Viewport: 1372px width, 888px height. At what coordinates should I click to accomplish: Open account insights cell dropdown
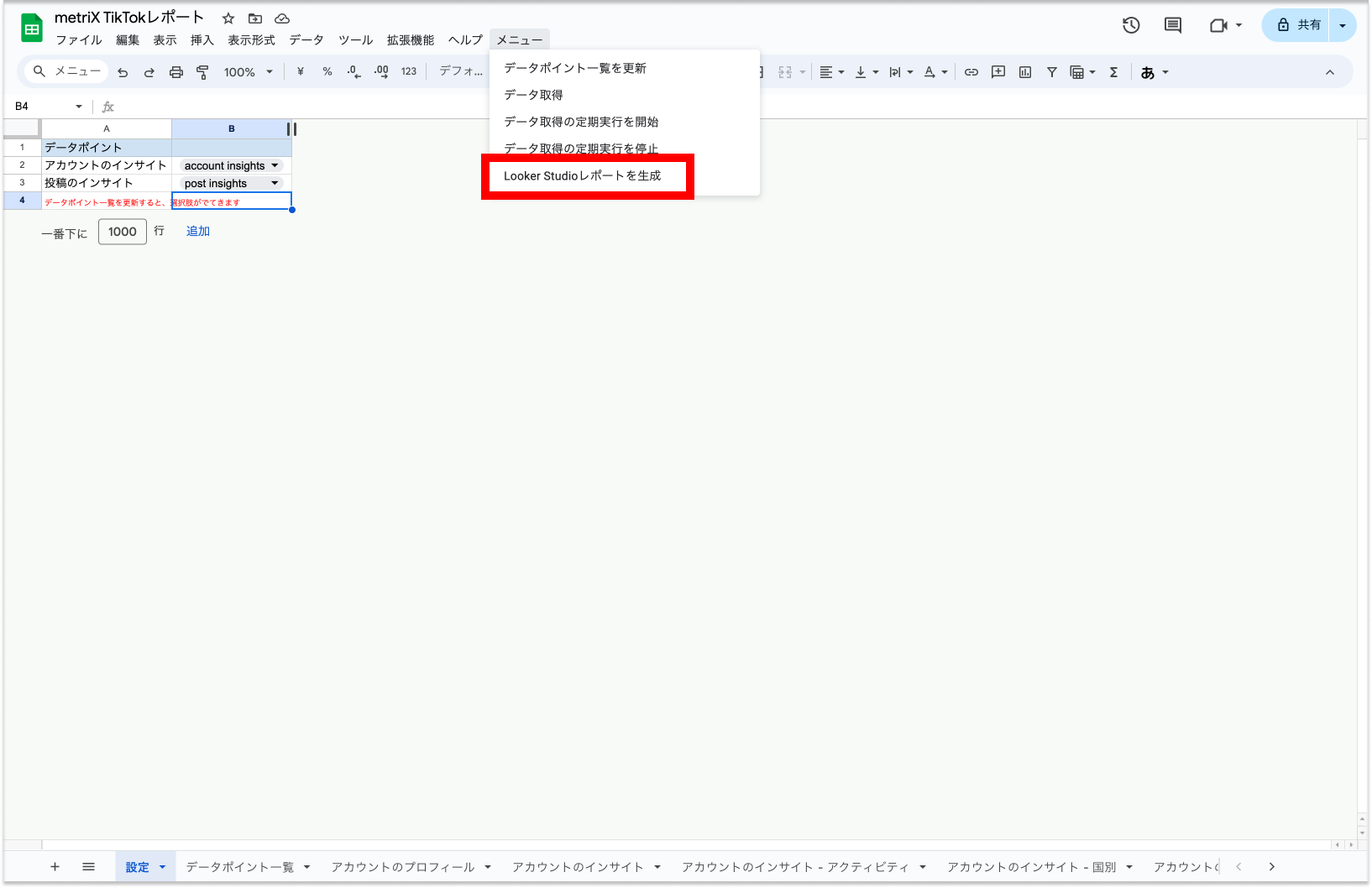point(275,165)
